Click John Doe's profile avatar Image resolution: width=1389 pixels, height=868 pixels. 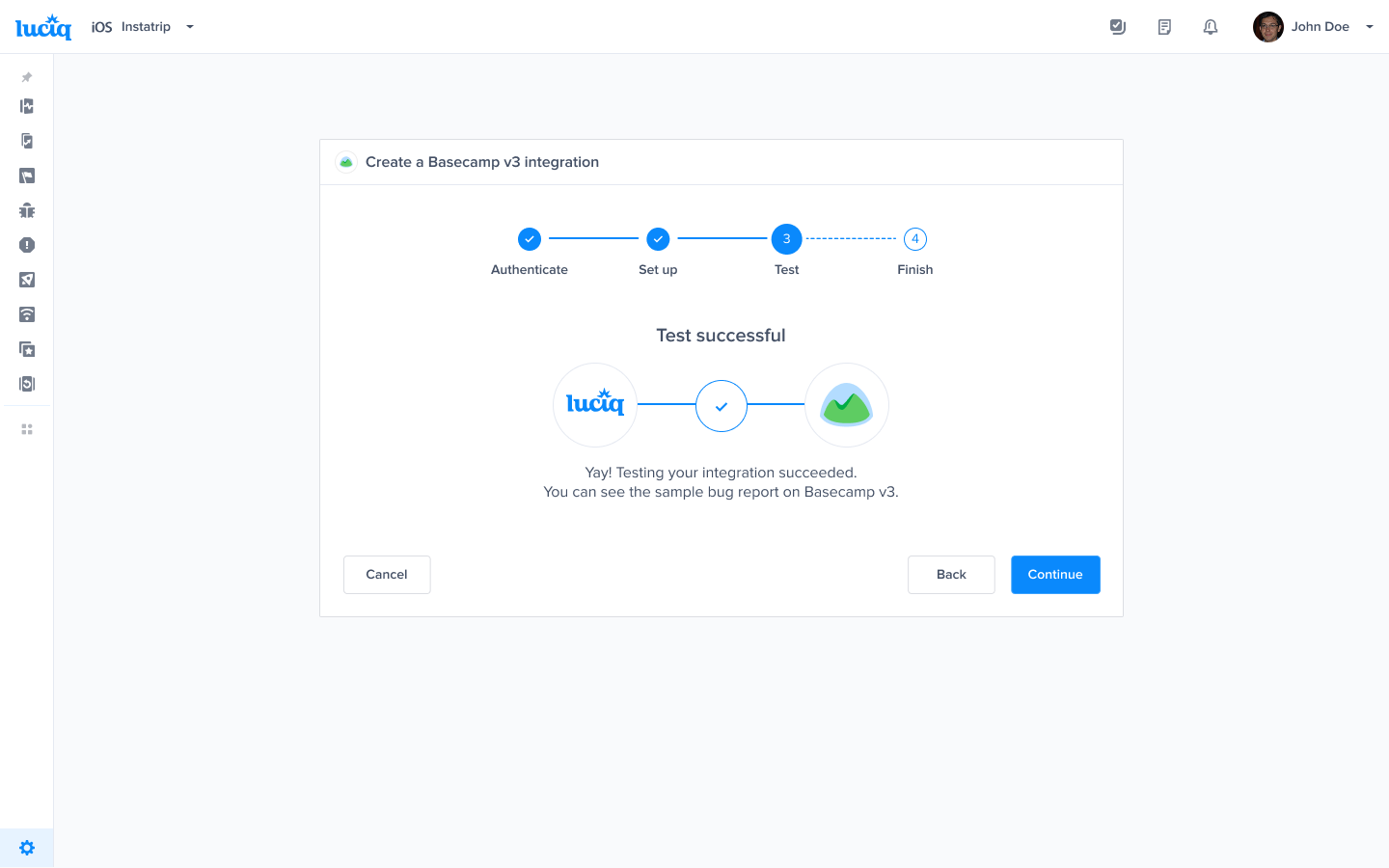1268,27
